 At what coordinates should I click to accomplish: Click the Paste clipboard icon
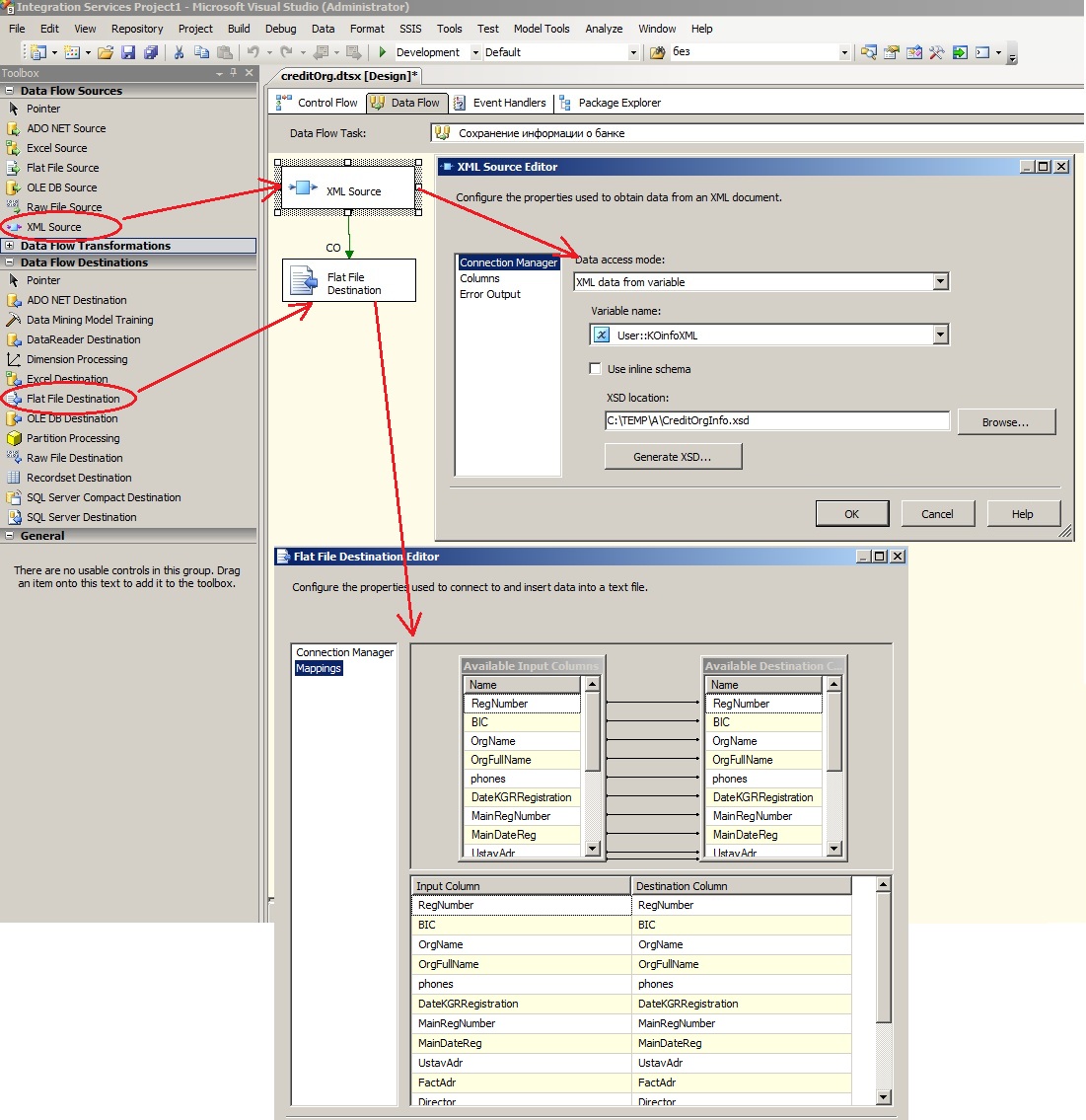click(225, 52)
